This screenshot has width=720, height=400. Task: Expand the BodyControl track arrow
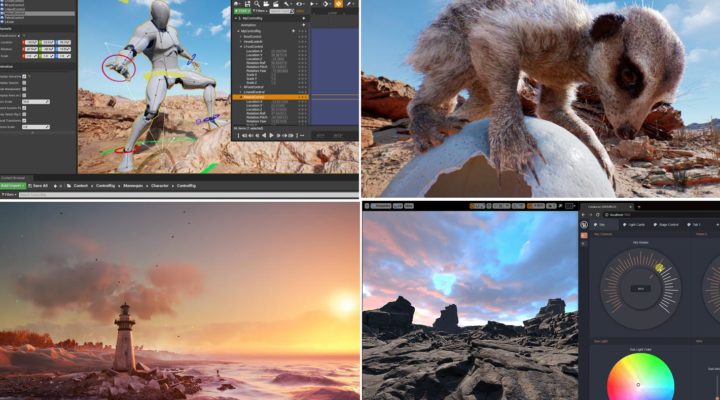241,36
